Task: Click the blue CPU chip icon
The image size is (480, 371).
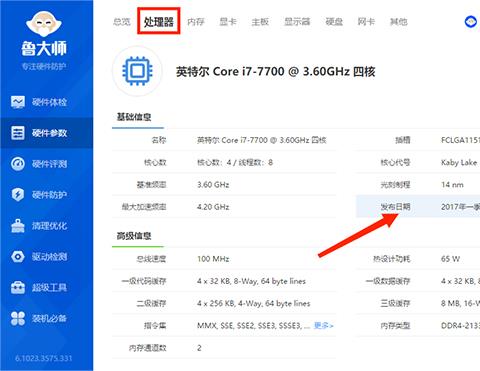Action: (137, 71)
